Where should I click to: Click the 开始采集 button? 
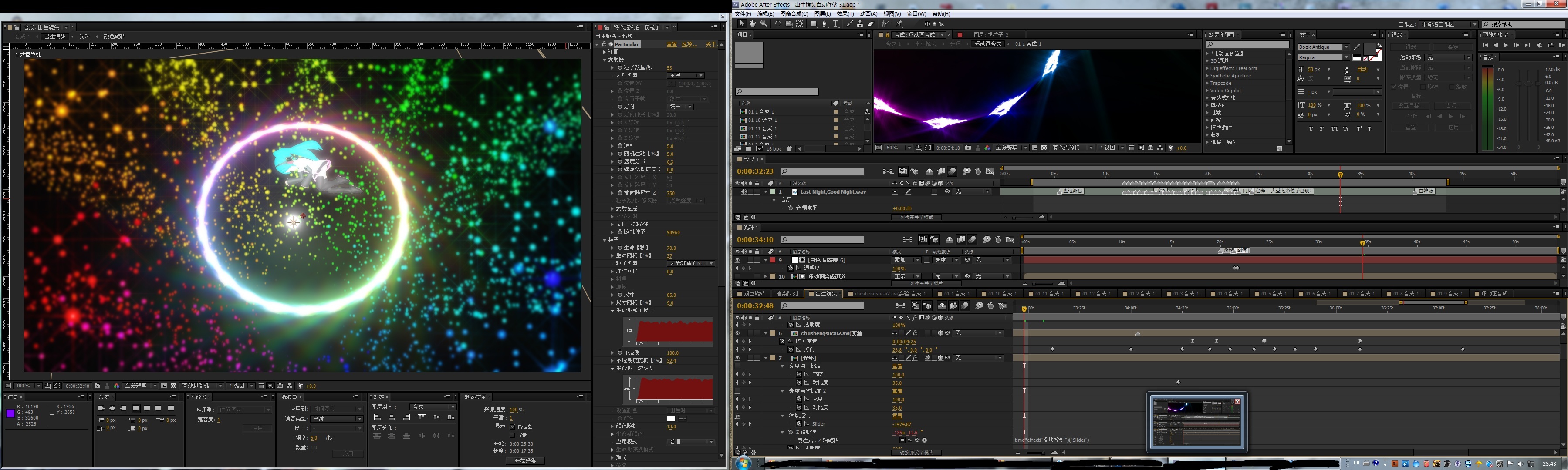[525, 461]
